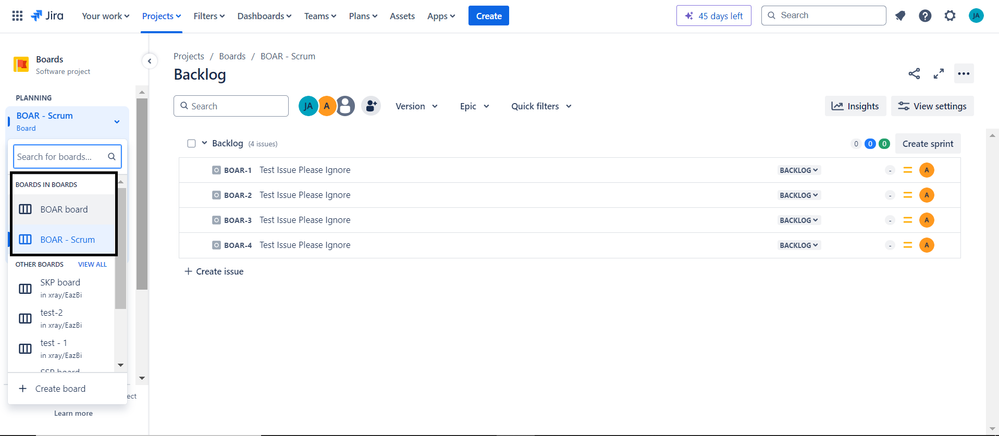The image size is (999, 436).
Task: Tick the Backlog select-all checkbox
Action: [191, 143]
